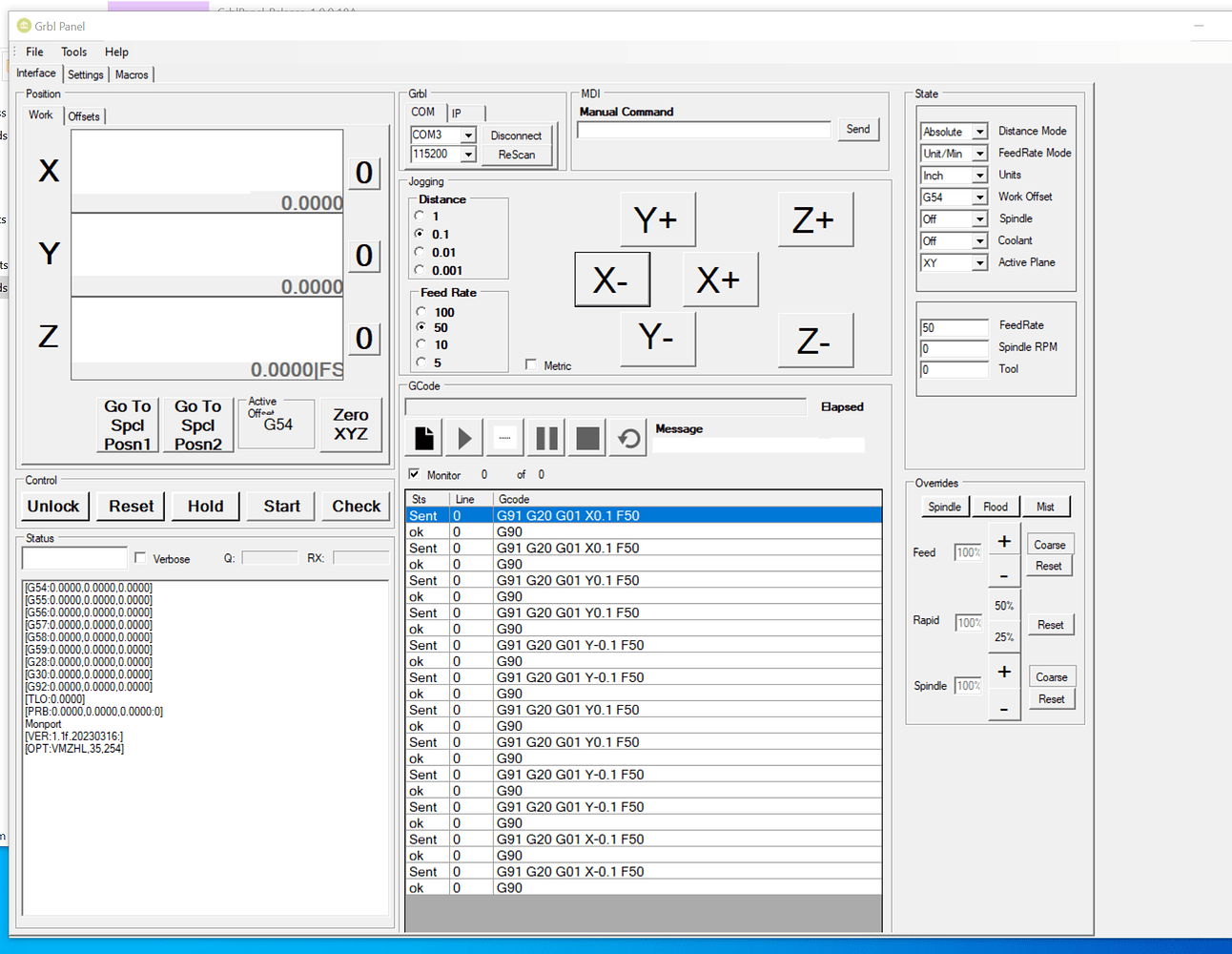Image resolution: width=1232 pixels, height=954 pixels.
Task: Rewind the loaded GCode with the circular arrow icon
Action: pyautogui.click(x=626, y=437)
